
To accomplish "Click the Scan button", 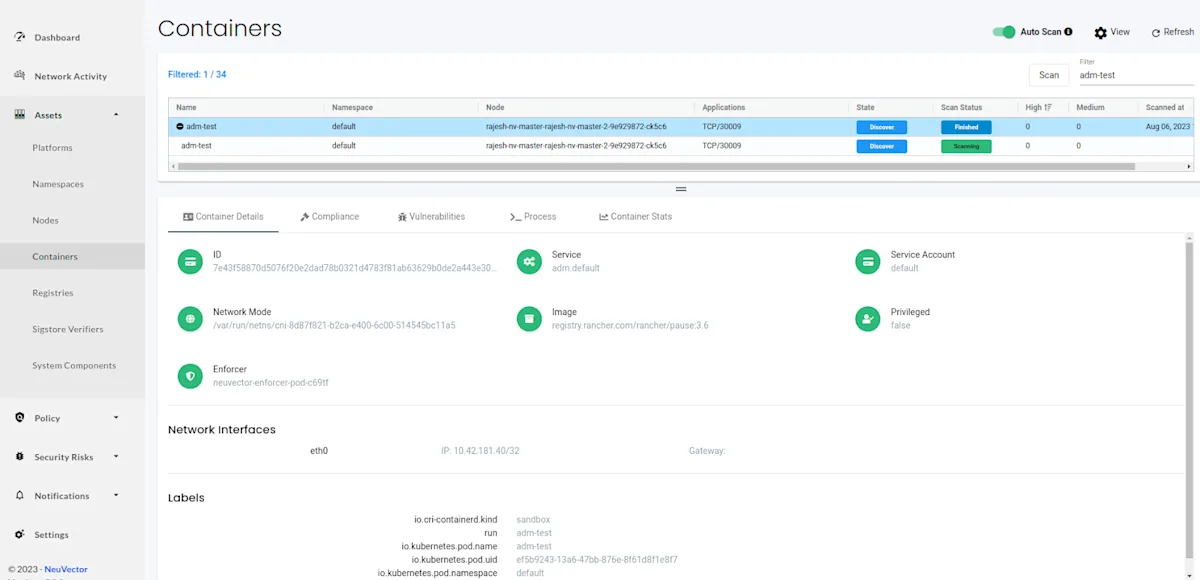I will [1049, 75].
